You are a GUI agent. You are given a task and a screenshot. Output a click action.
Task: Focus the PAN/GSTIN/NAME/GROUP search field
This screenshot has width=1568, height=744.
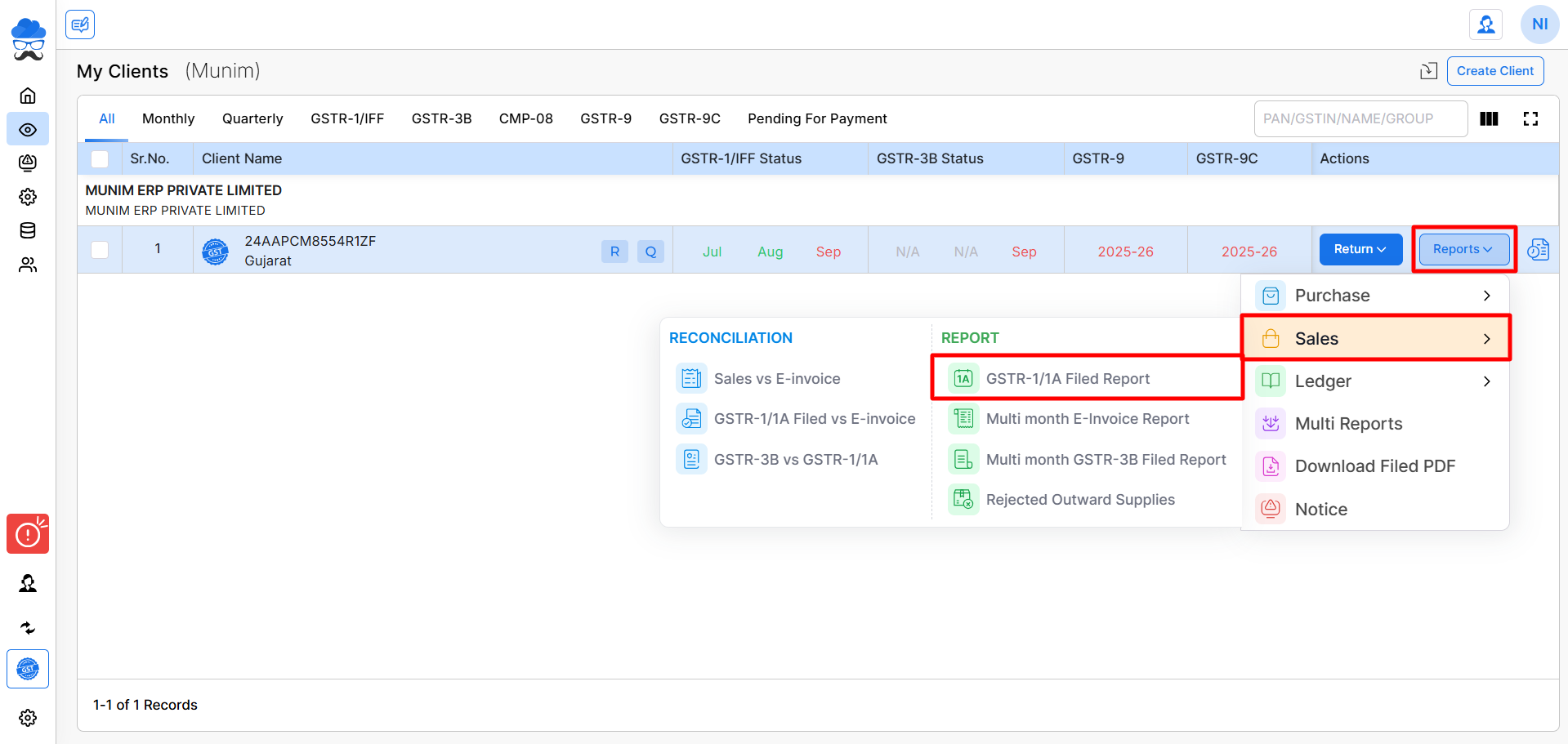tap(1360, 119)
